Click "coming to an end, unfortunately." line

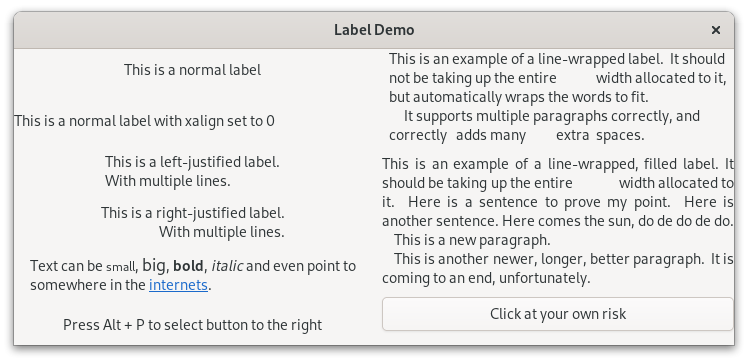pos(486,278)
